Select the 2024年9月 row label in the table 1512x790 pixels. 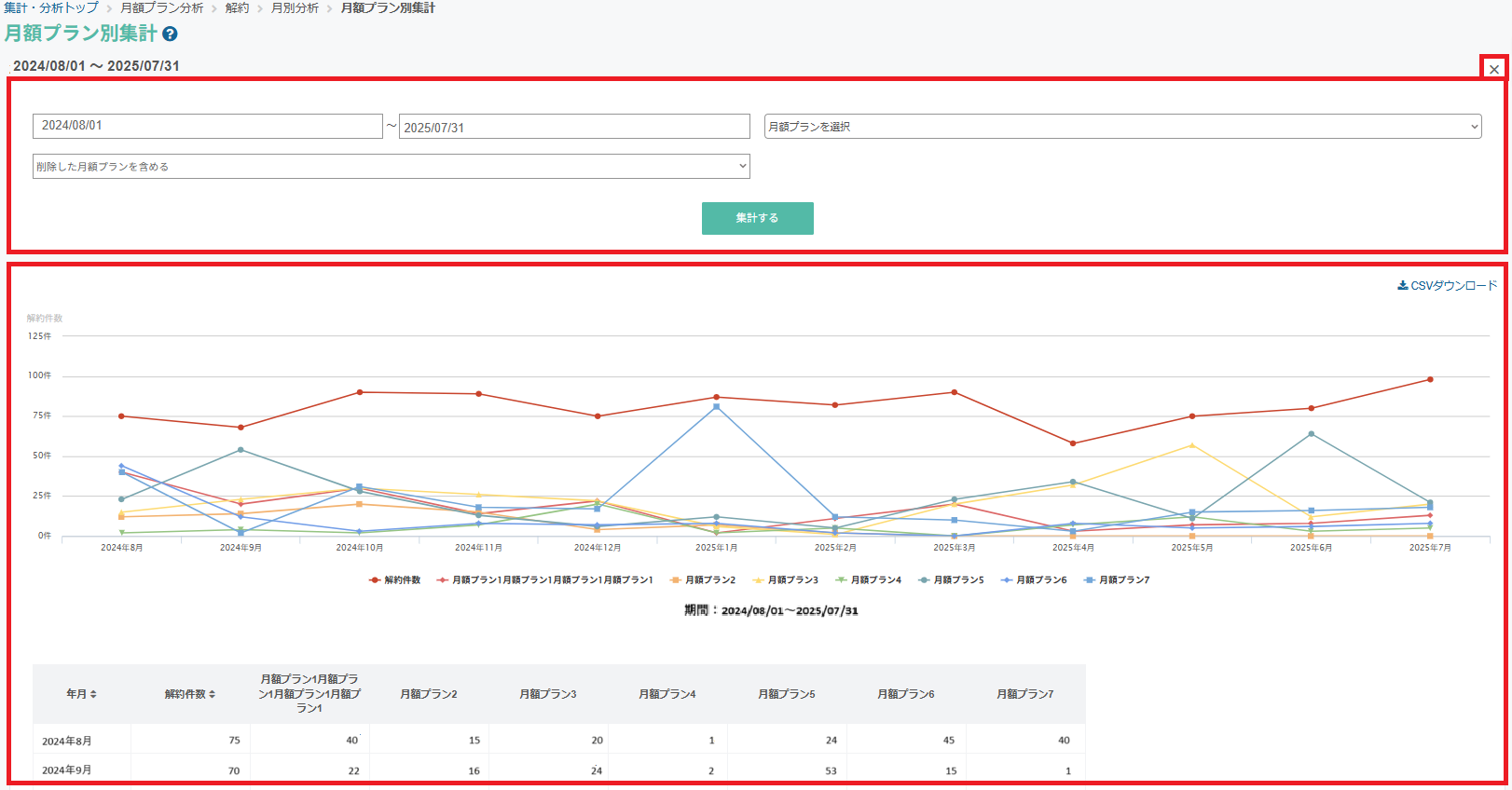click(x=67, y=770)
